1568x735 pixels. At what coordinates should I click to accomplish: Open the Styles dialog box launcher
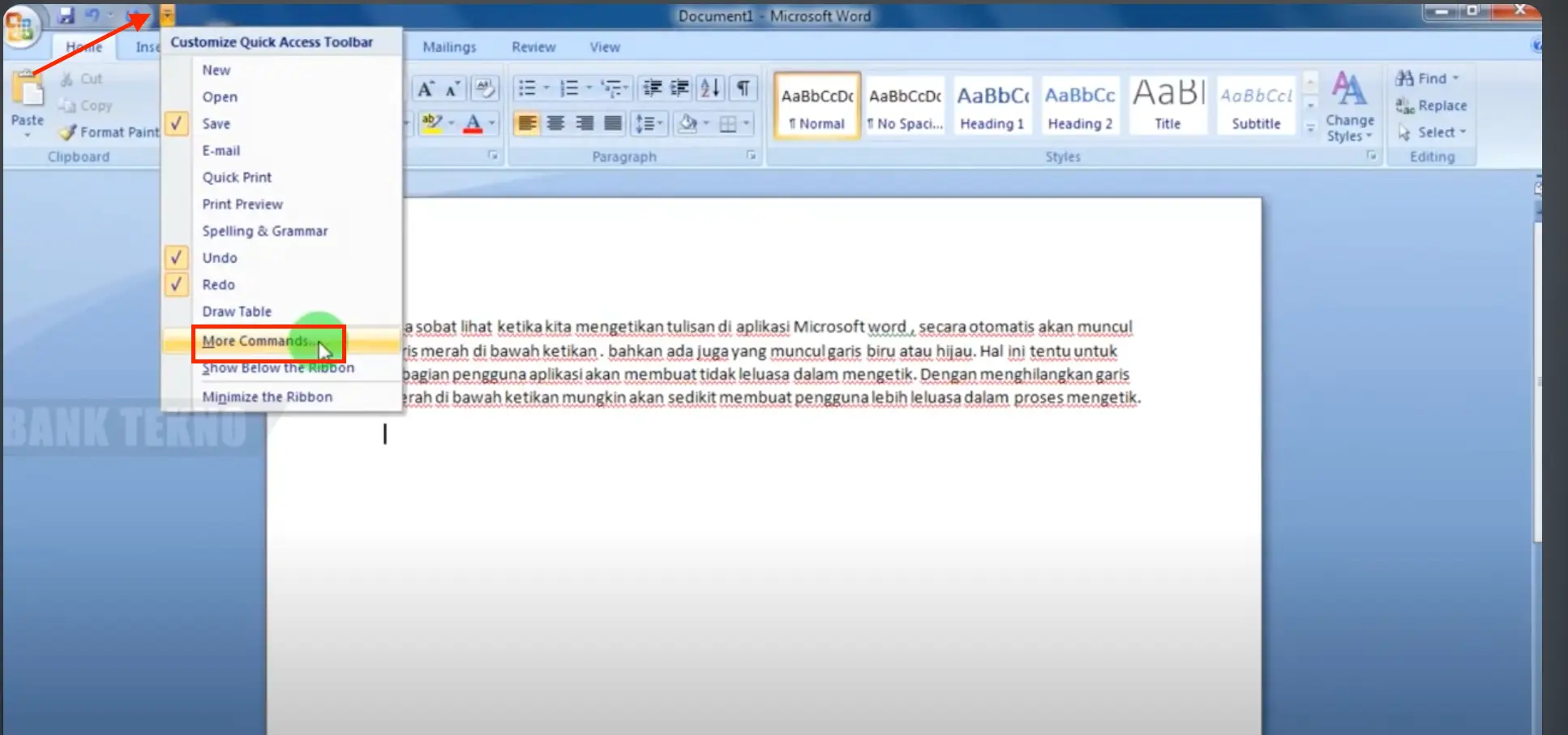click(1371, 156)
